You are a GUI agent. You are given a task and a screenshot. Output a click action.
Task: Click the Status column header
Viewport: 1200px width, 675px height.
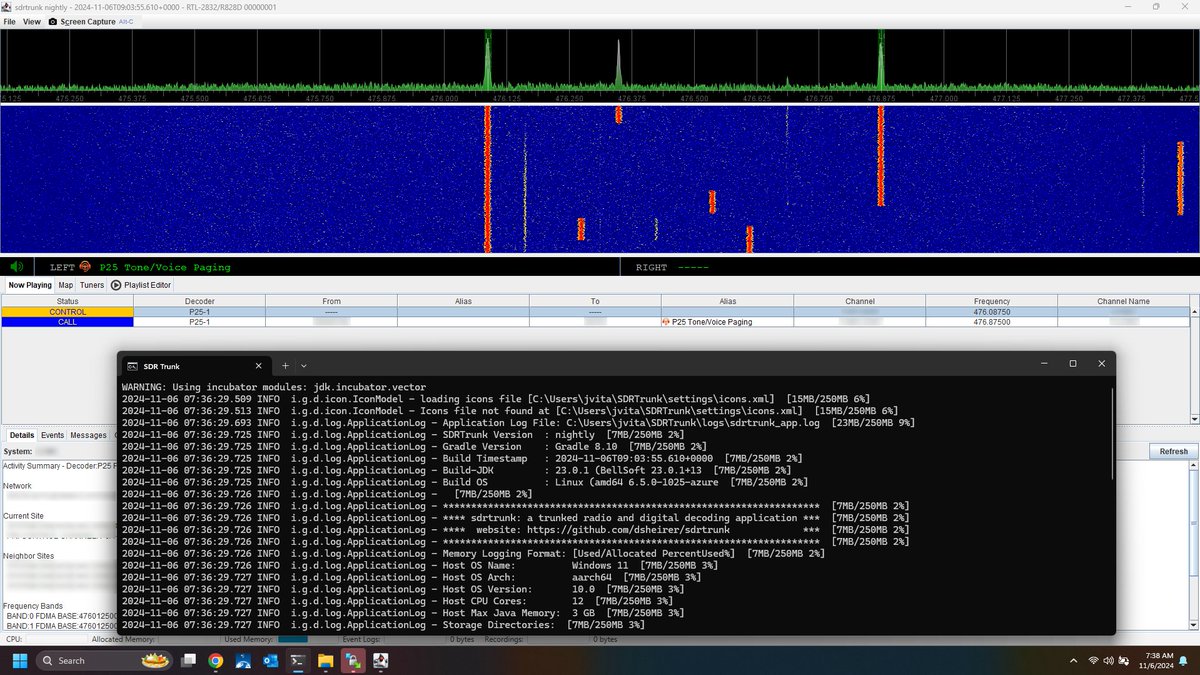(x=67, y=301)
